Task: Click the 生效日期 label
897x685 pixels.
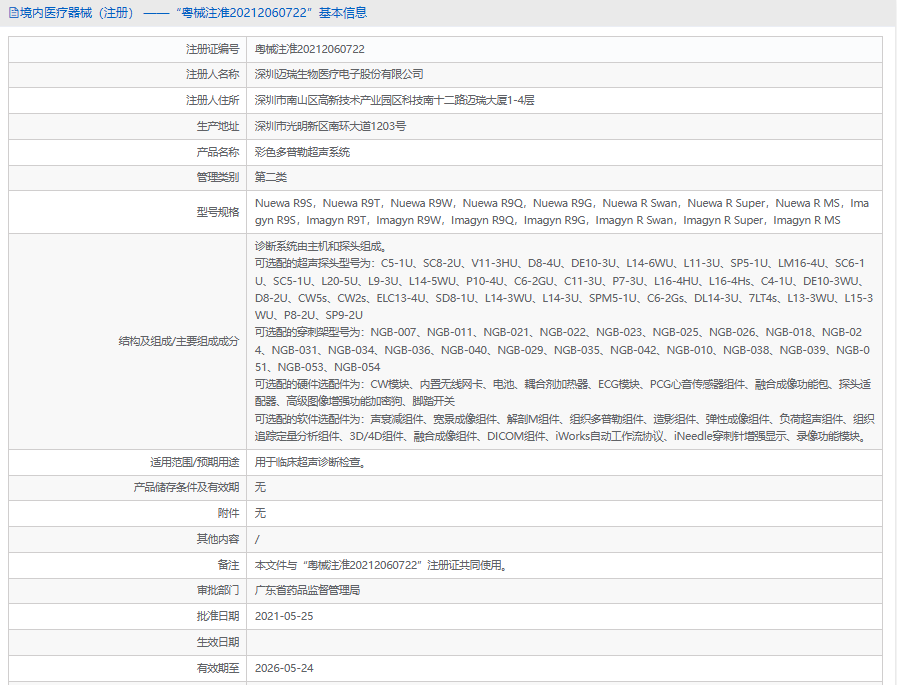Action: click(217, 643)
